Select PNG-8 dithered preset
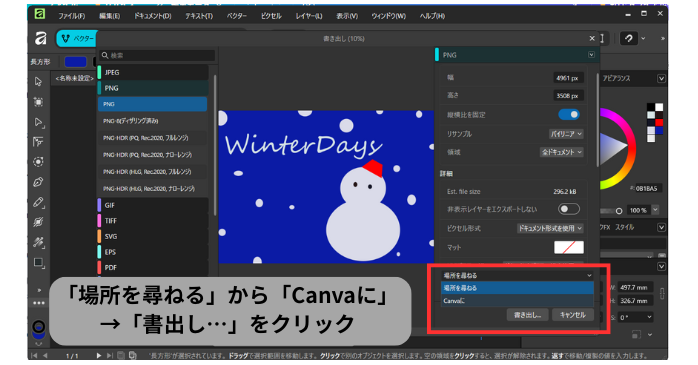This screenshot has width=698, height=365. click(153, 121)
